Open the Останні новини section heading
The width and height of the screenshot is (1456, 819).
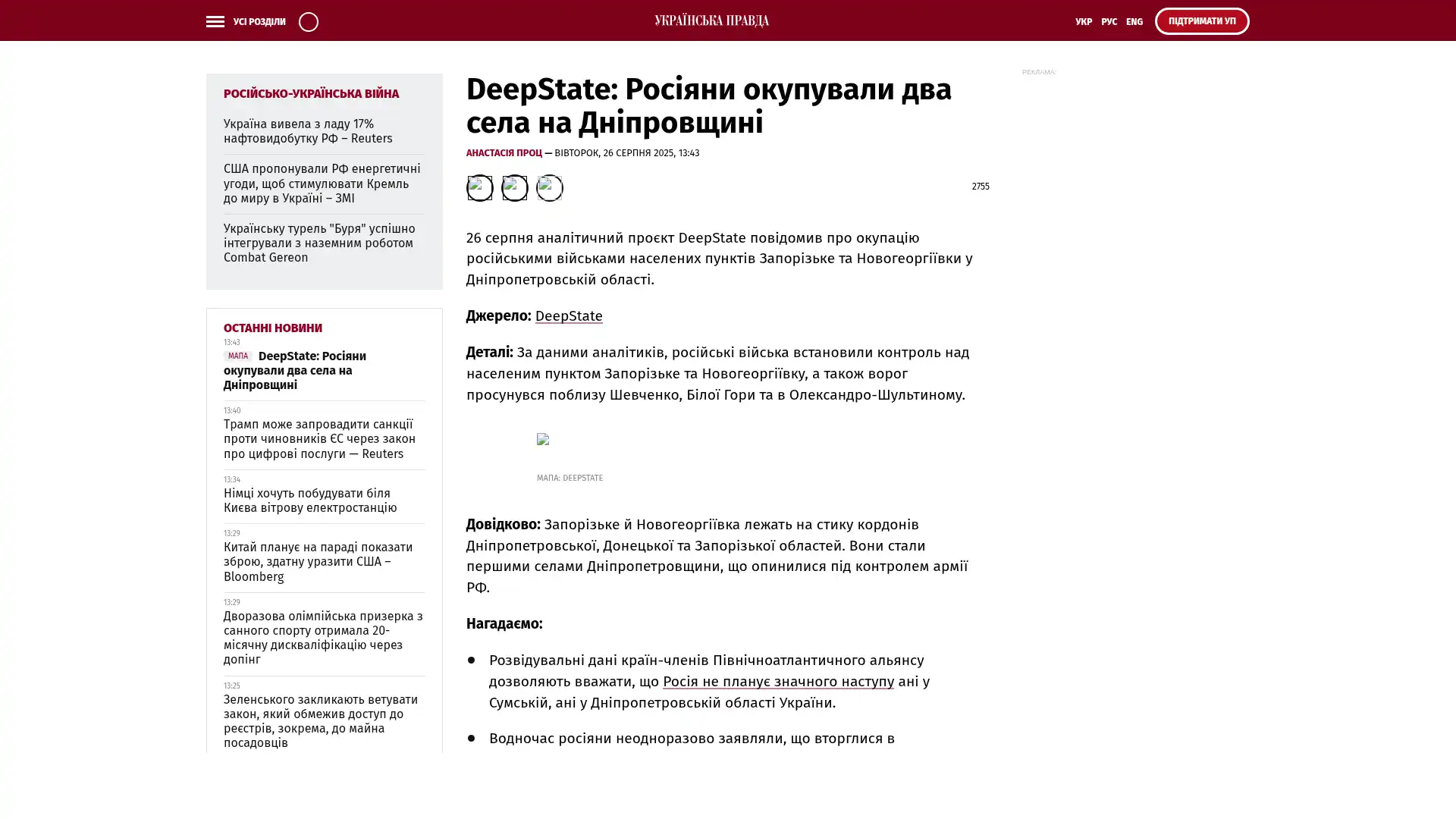pyautogui.click(x=272, y=328)
